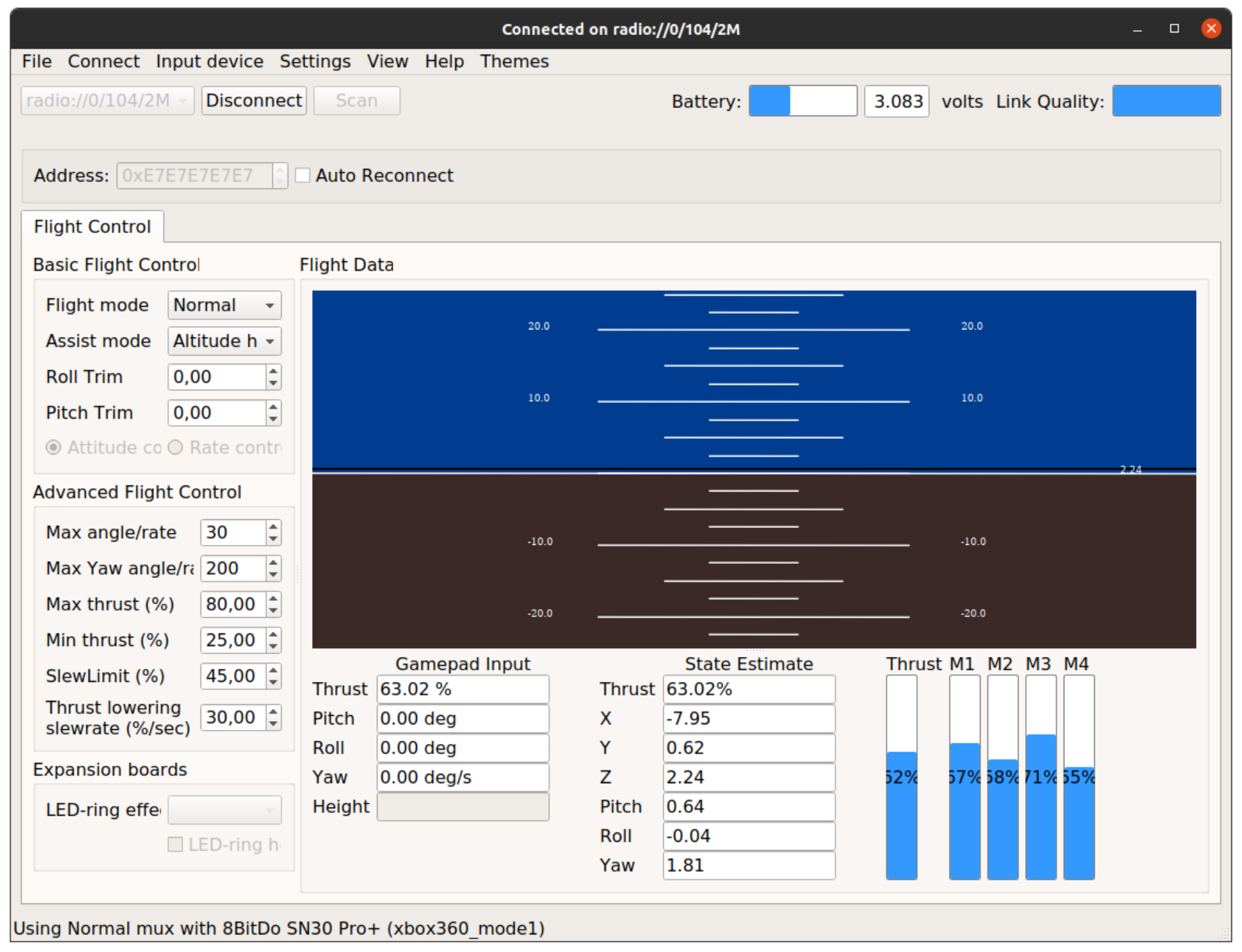
Task: Open the Assist mode dropdown
Action: point(224,341)
